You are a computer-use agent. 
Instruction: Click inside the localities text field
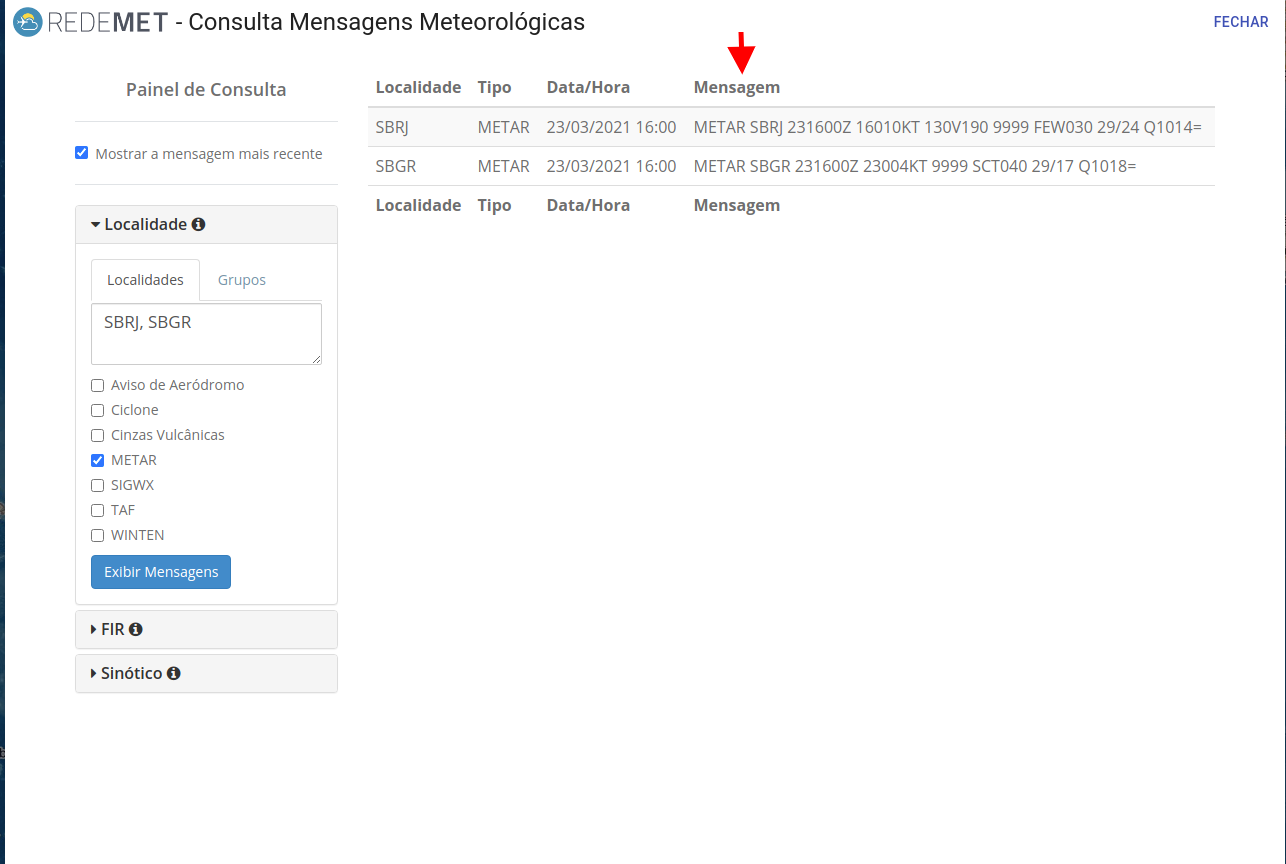pos(205,333)
